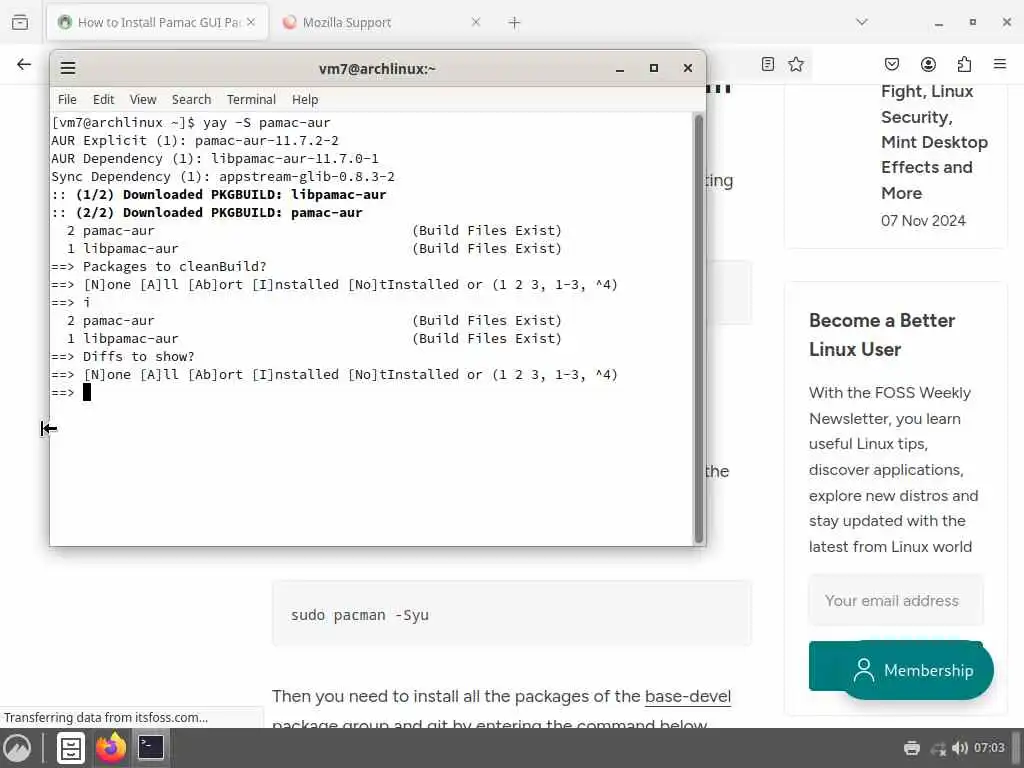
Task: Open the list all tabs chevron
Action: click(x=862, y=22)
